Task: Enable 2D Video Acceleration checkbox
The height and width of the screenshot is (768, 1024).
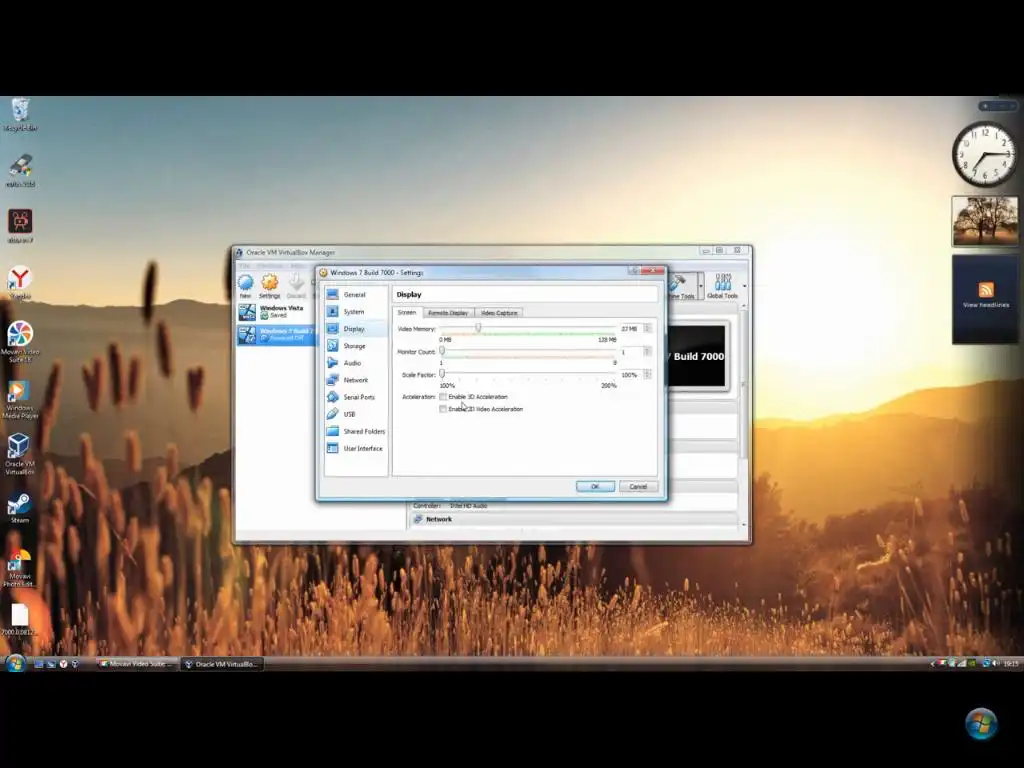Action: point(443,409)
